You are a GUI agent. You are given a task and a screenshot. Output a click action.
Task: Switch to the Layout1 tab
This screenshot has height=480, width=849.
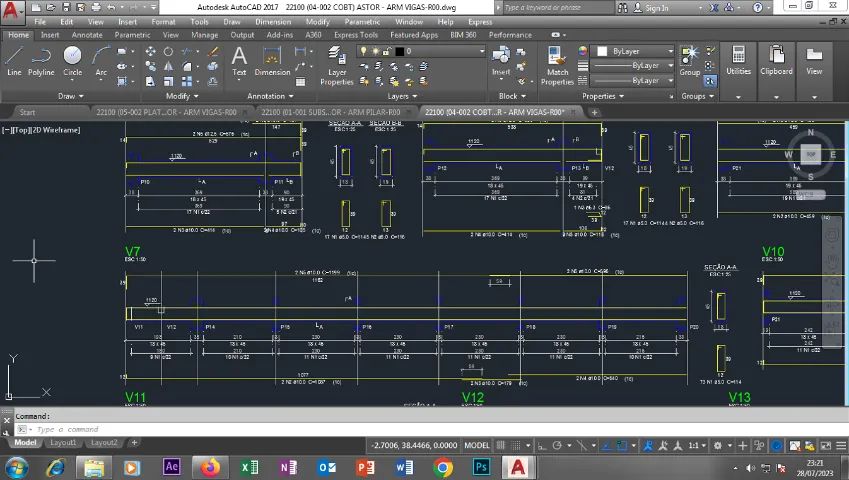[63, 443]
